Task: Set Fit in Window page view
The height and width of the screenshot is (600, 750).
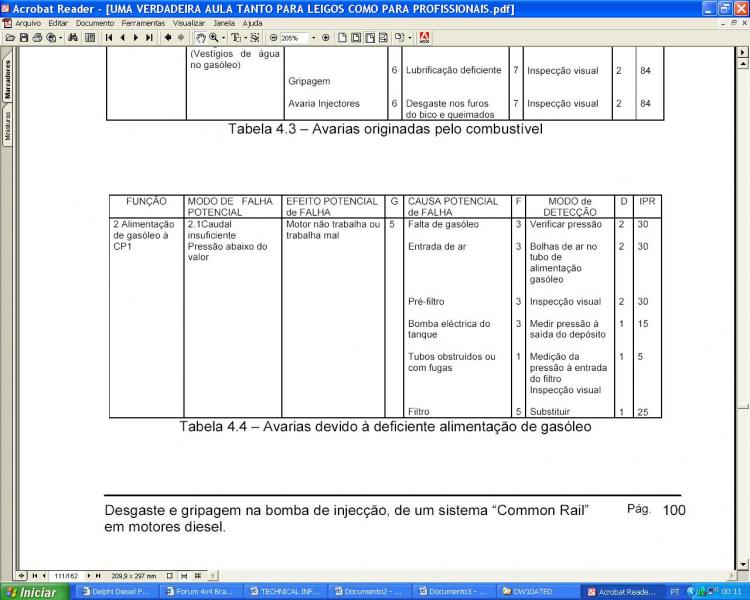Action: point(356,38)
